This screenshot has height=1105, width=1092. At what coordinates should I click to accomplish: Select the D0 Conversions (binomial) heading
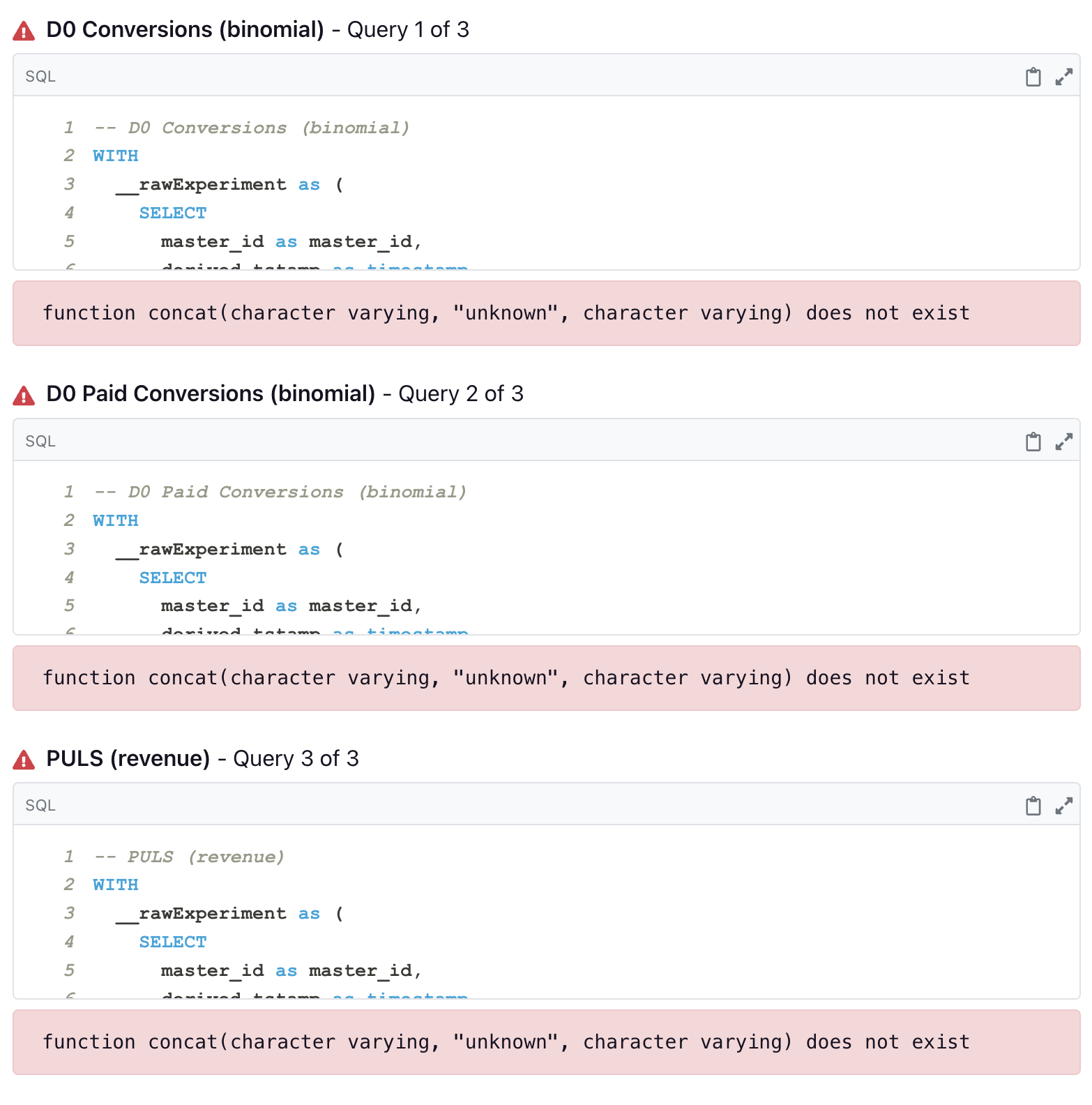(x=185, y=29)
